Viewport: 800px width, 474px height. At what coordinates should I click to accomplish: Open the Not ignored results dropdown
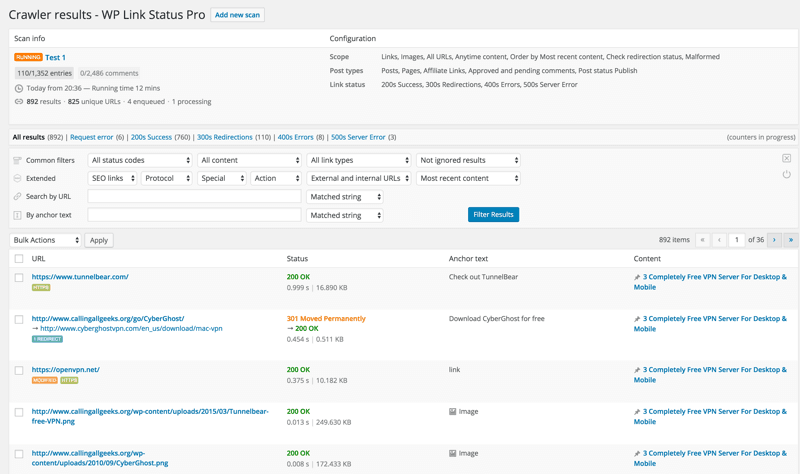pos(468,160)
